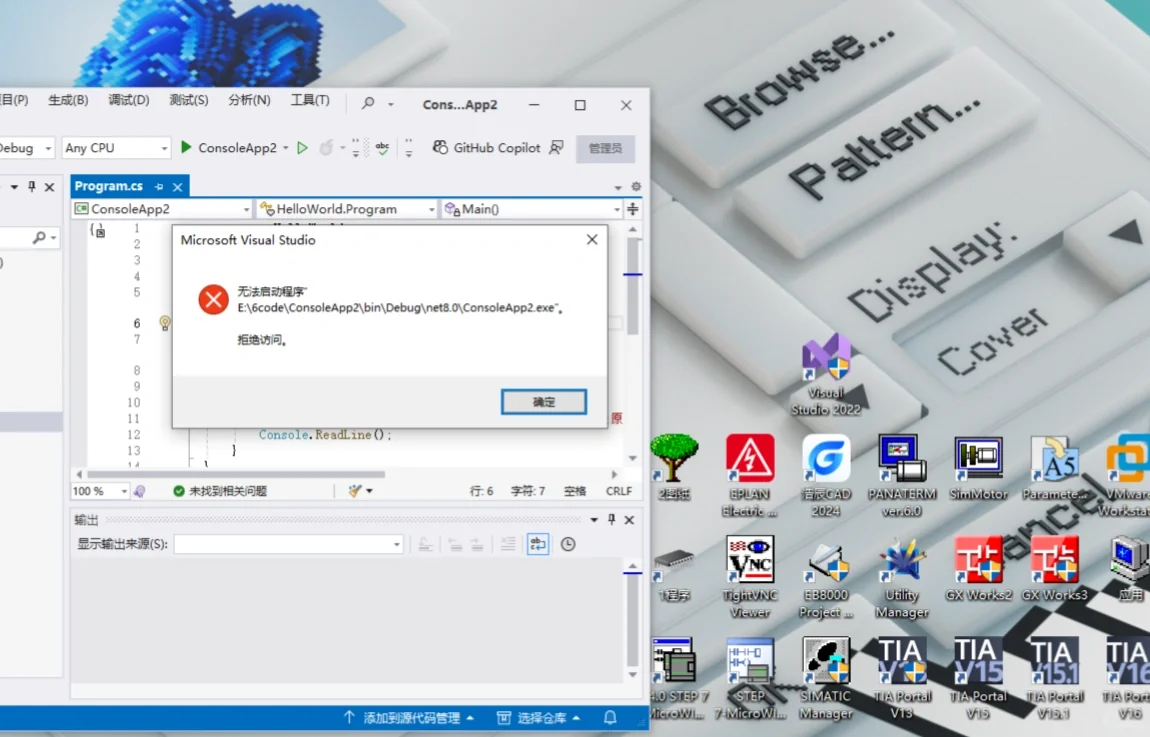The height and width of the screenshot is (737, 1150).
Task: Open the GX Works3 desktop icon
Action: tap(1055, 569)
